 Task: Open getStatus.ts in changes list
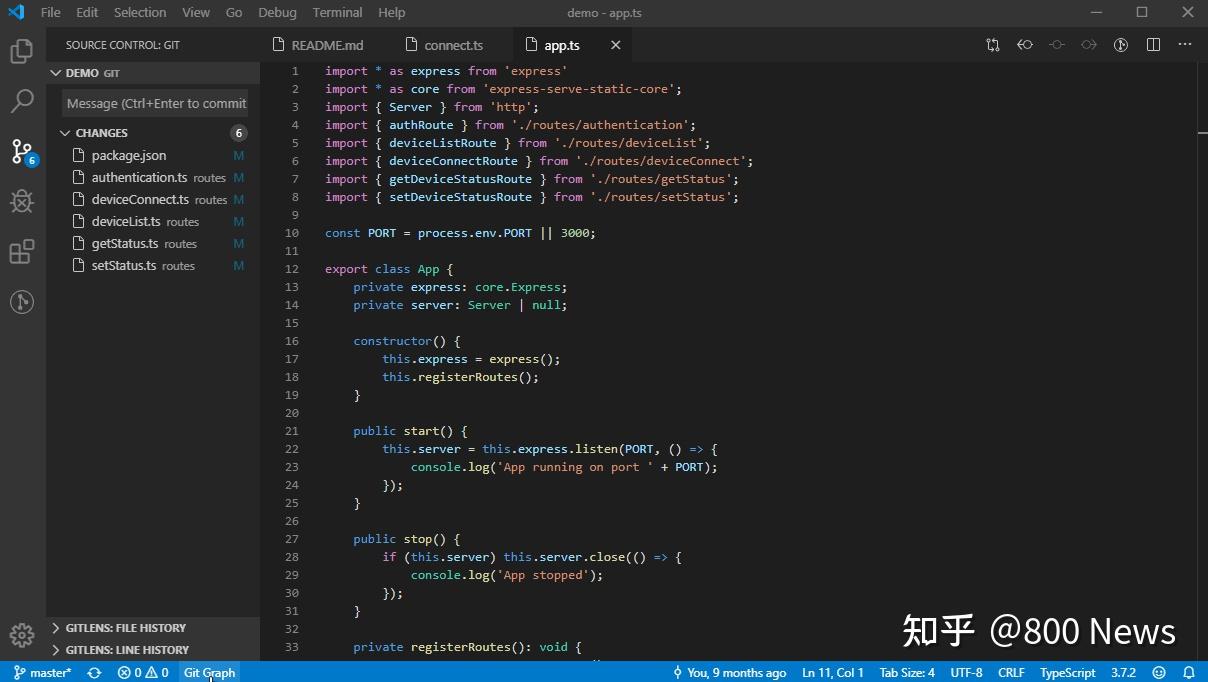[x=153, y=244]
